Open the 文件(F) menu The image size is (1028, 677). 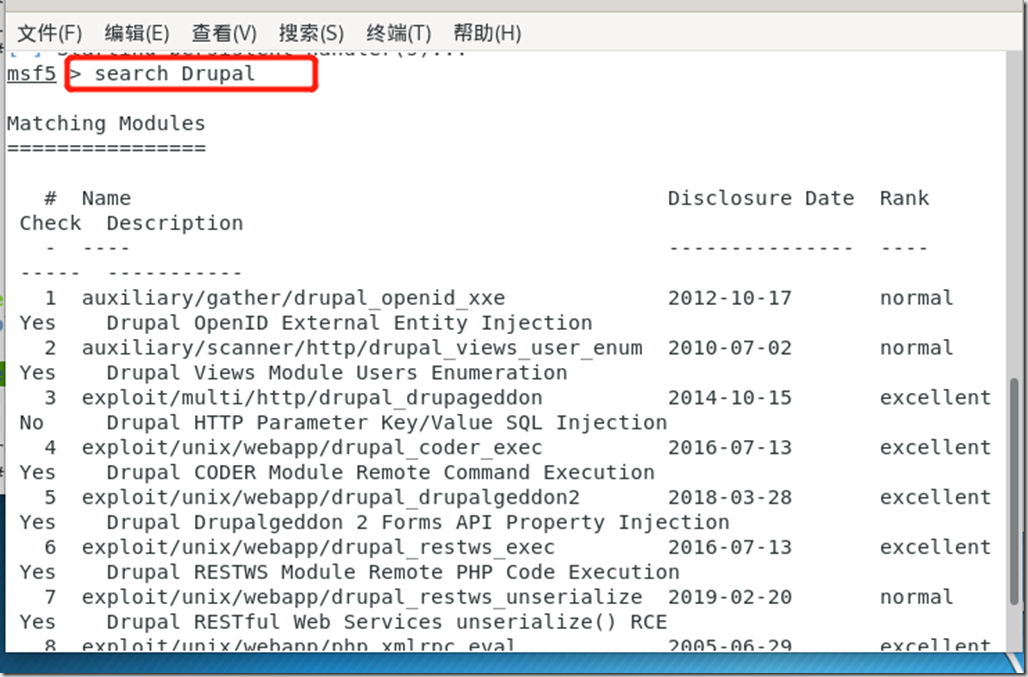point(49,33)
